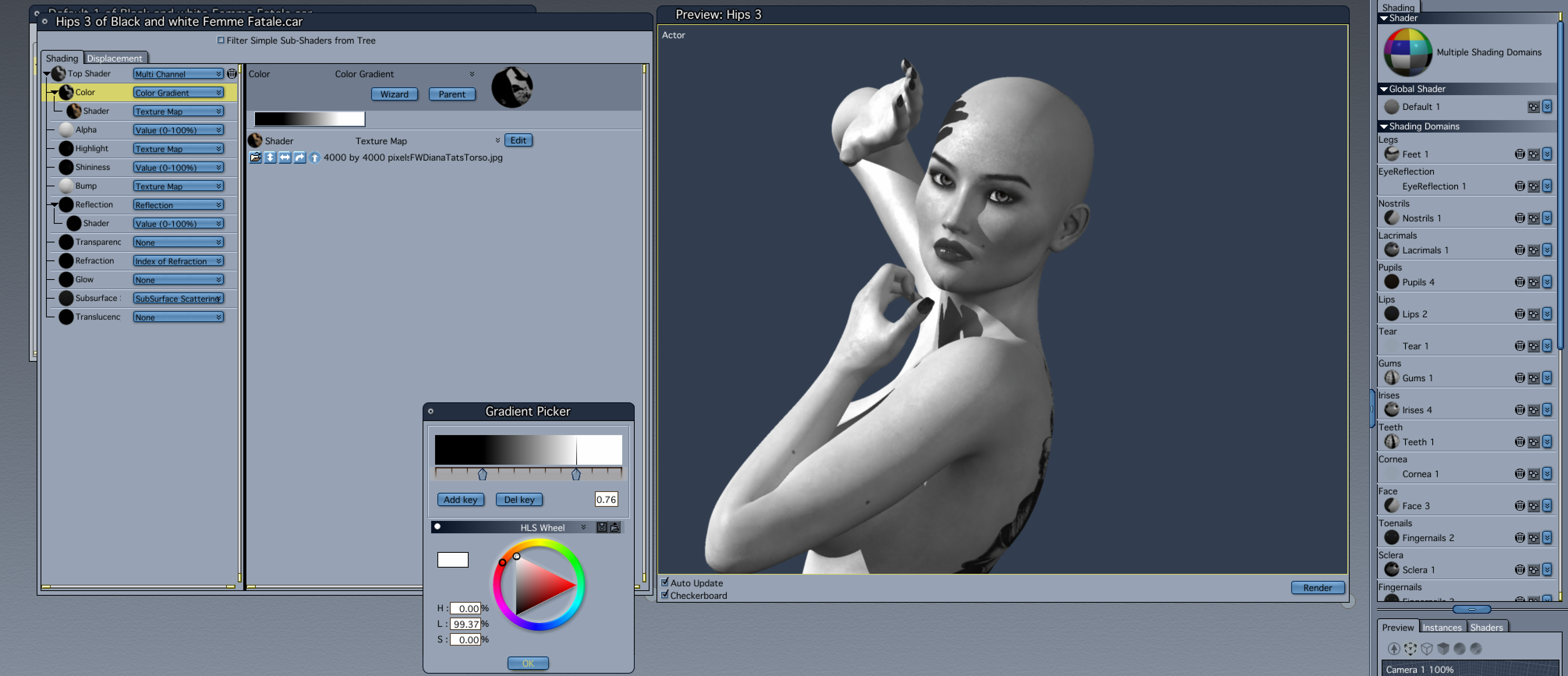Click trash icon beside Top Shader
The width and height of the screenshot is (1568, 676).
[x=232, y=74]
